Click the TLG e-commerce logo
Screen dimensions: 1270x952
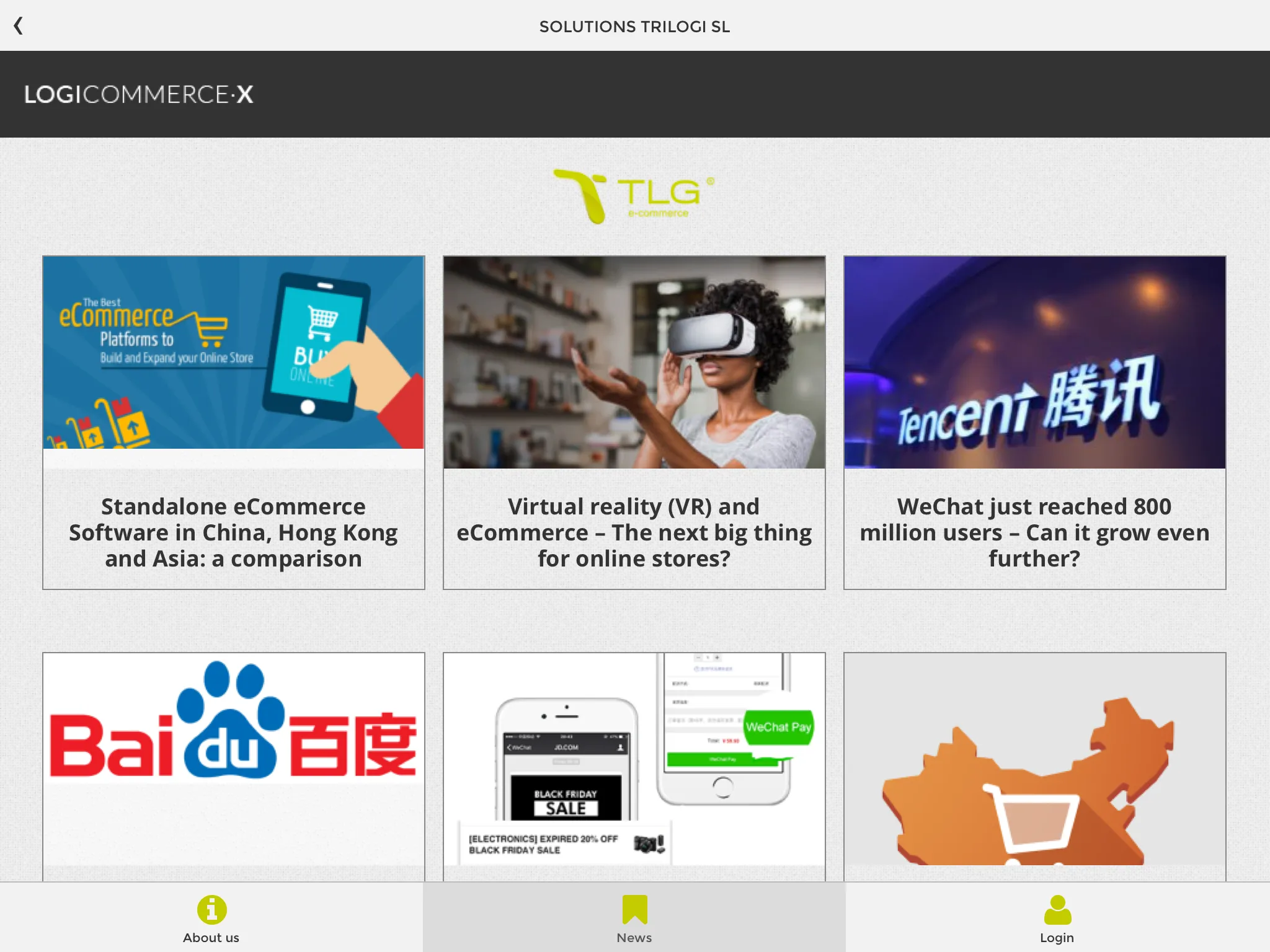[634, 196]
